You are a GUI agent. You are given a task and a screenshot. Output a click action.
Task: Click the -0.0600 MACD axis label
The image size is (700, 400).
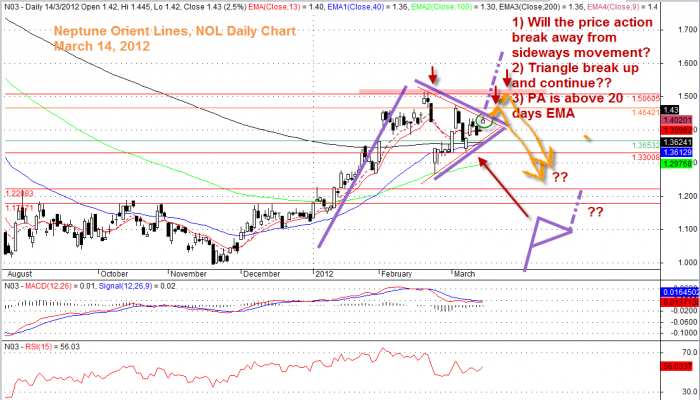pos(685,322)
